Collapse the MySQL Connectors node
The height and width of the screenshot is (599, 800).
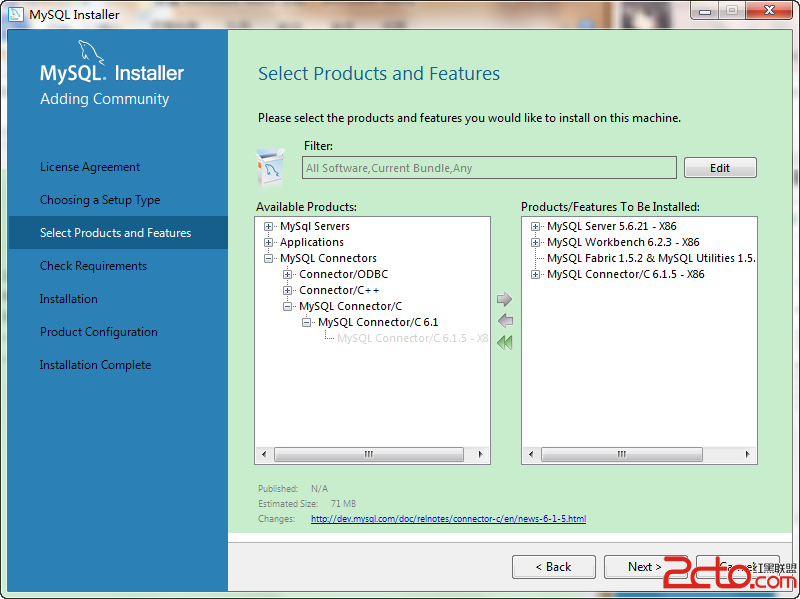tap(268, 258)
